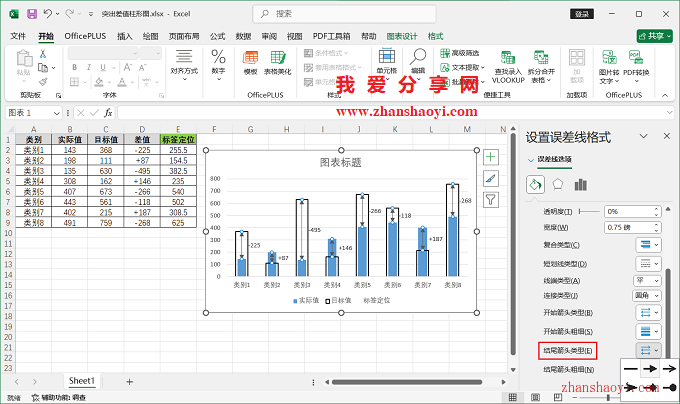Click the Save icon in title bar
This screenshot has width=680, height=404.
pyautogui.click(x=32, y=14)
